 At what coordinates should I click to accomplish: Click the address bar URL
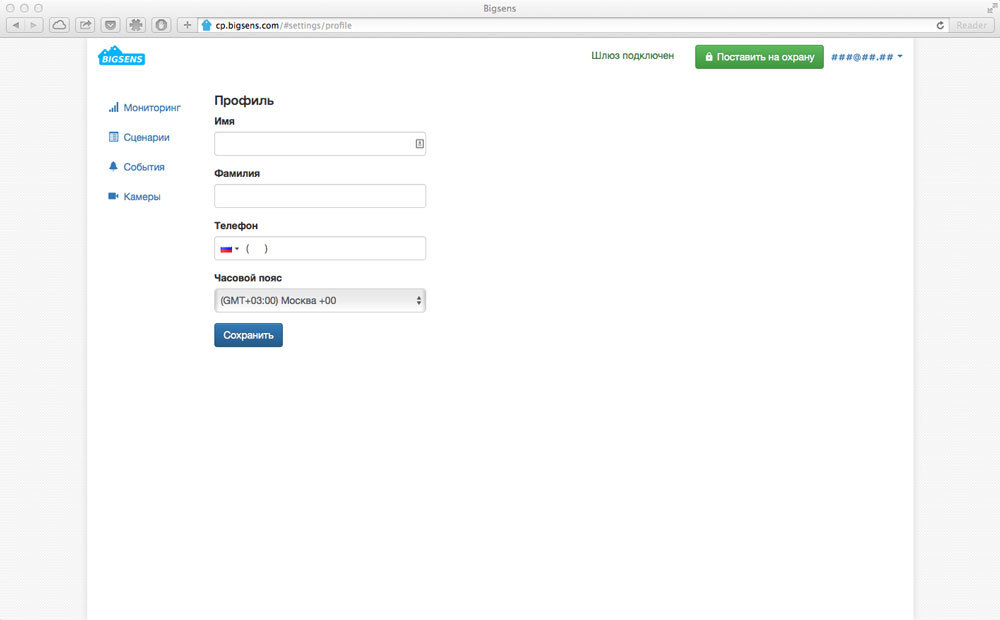[x=283, y=26]
